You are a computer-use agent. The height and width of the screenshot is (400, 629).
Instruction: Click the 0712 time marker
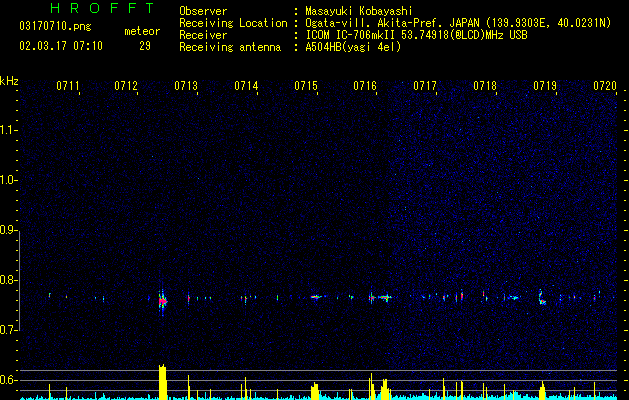point(126,85)
